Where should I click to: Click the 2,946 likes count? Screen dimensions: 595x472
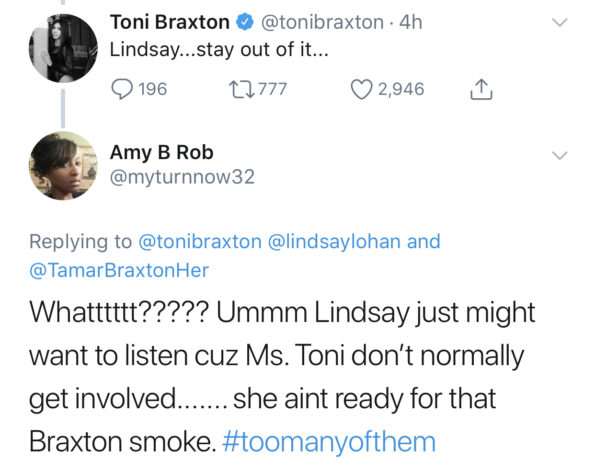[x=401, y=89]
